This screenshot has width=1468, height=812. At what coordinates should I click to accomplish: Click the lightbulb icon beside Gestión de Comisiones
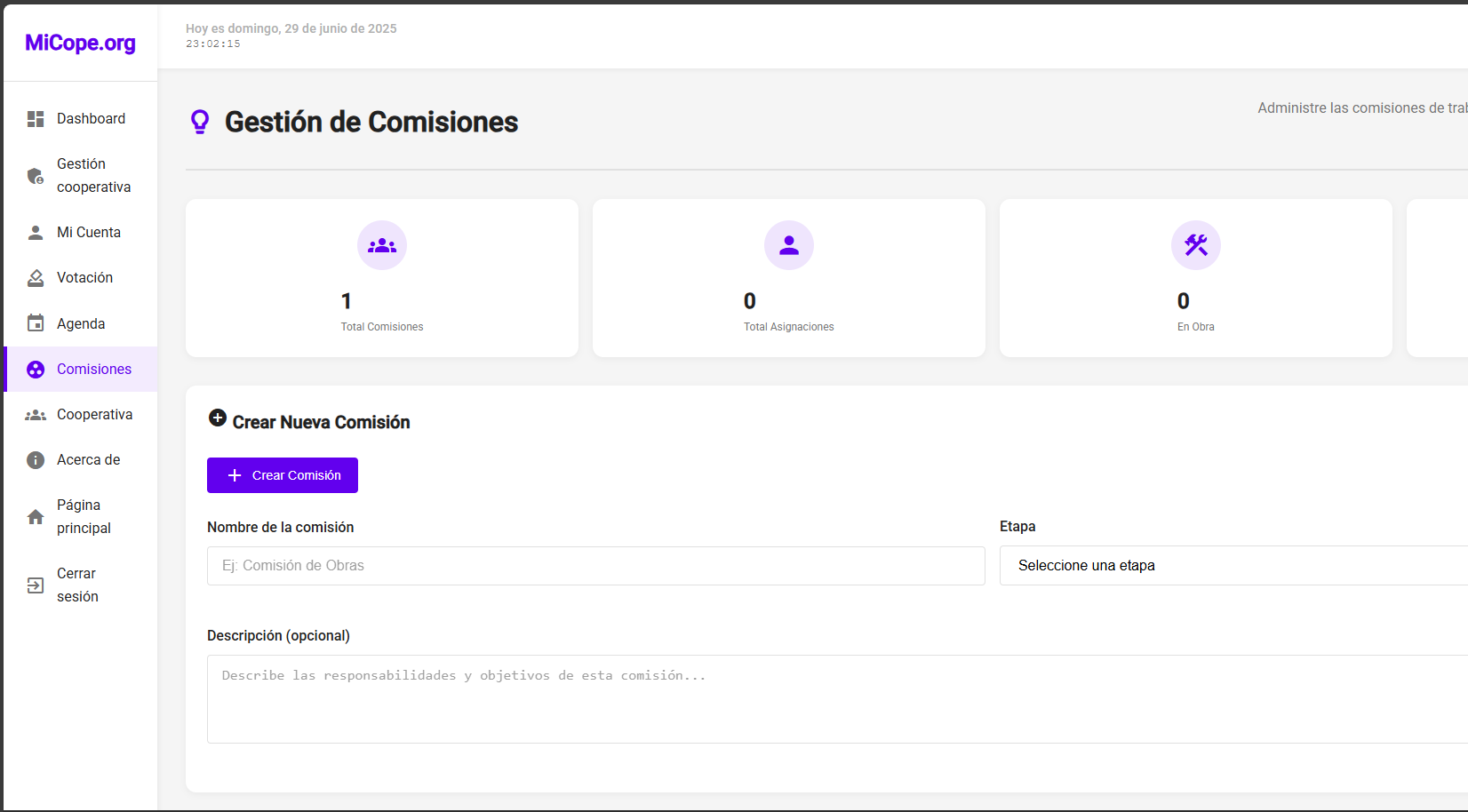200,122
